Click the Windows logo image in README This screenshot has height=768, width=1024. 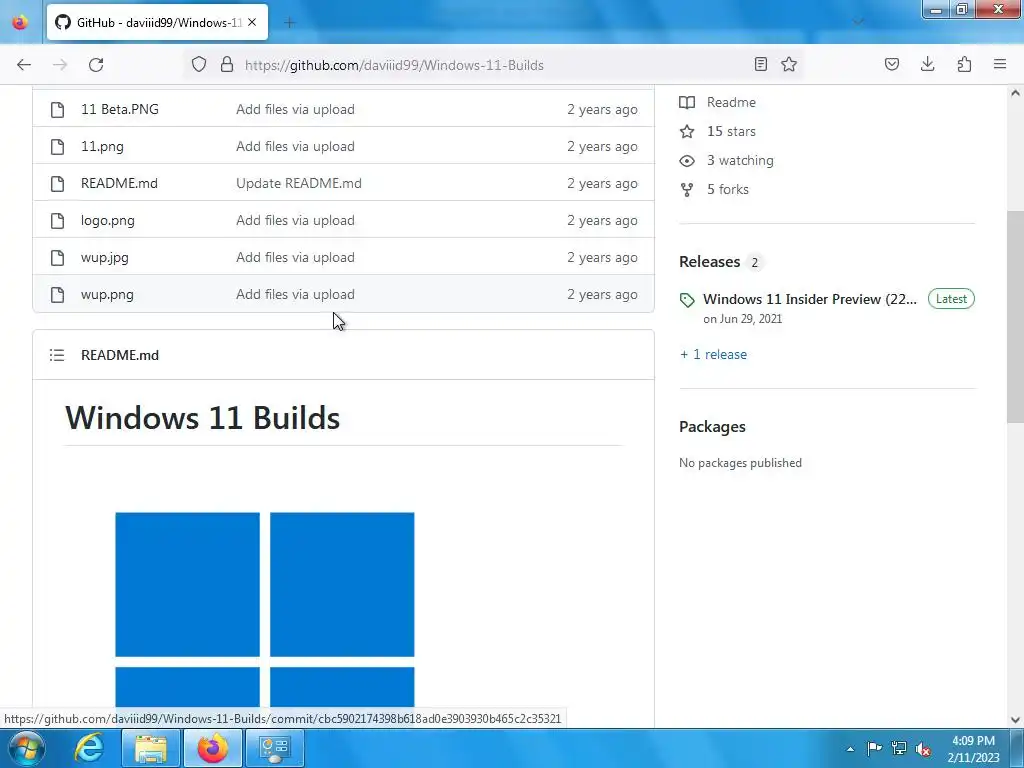click(264, 609)
